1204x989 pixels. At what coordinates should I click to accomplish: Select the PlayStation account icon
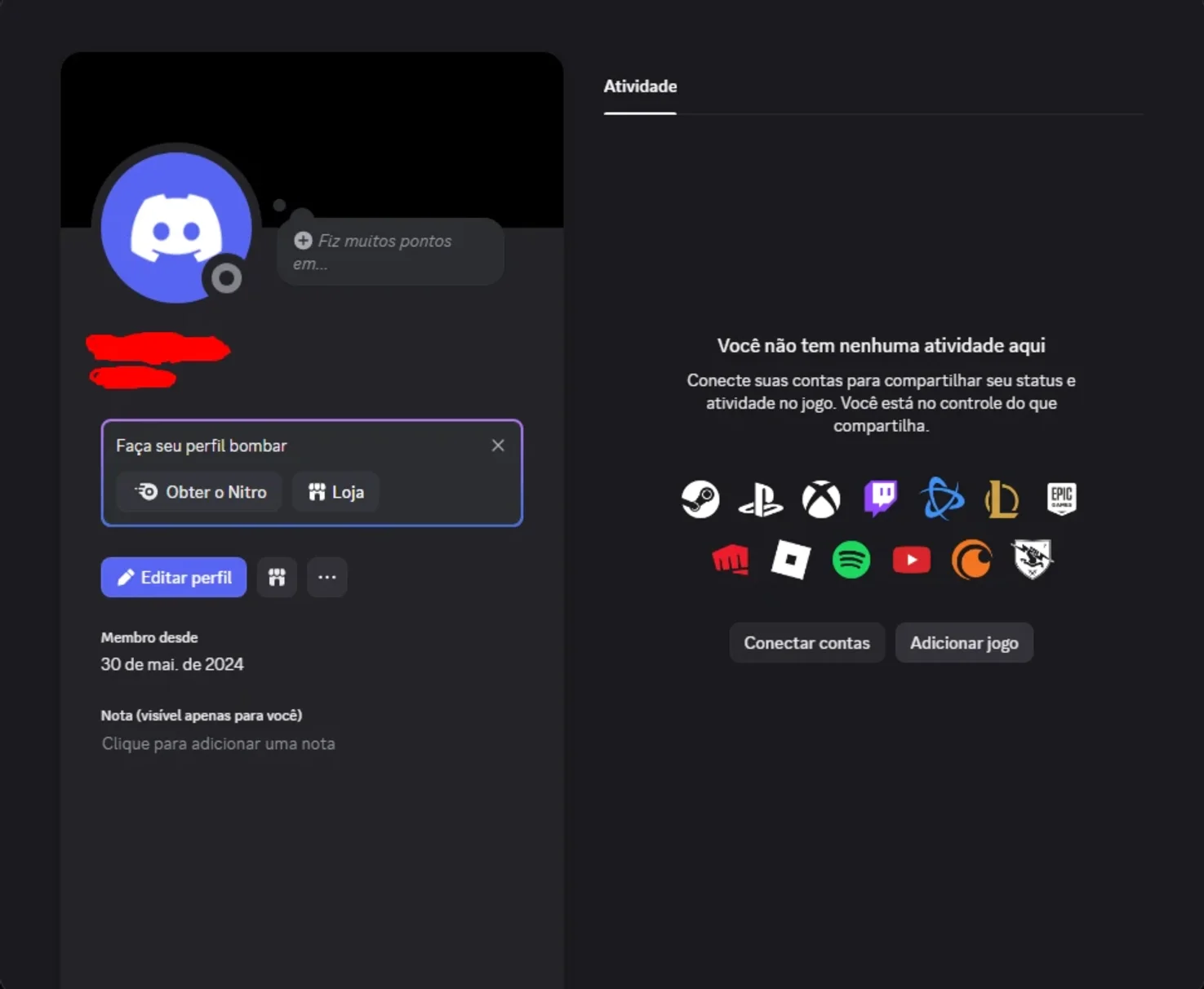click(761, 499)
